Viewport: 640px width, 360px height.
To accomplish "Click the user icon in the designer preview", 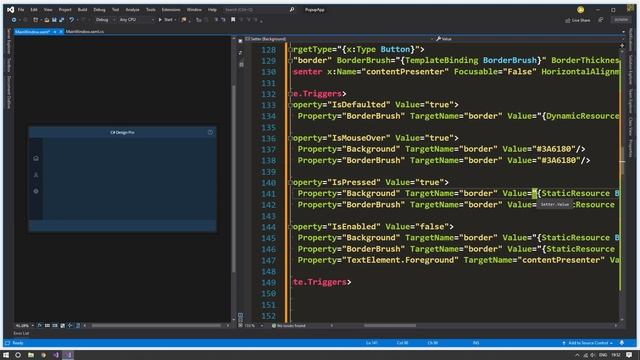I will pos(36,175).
